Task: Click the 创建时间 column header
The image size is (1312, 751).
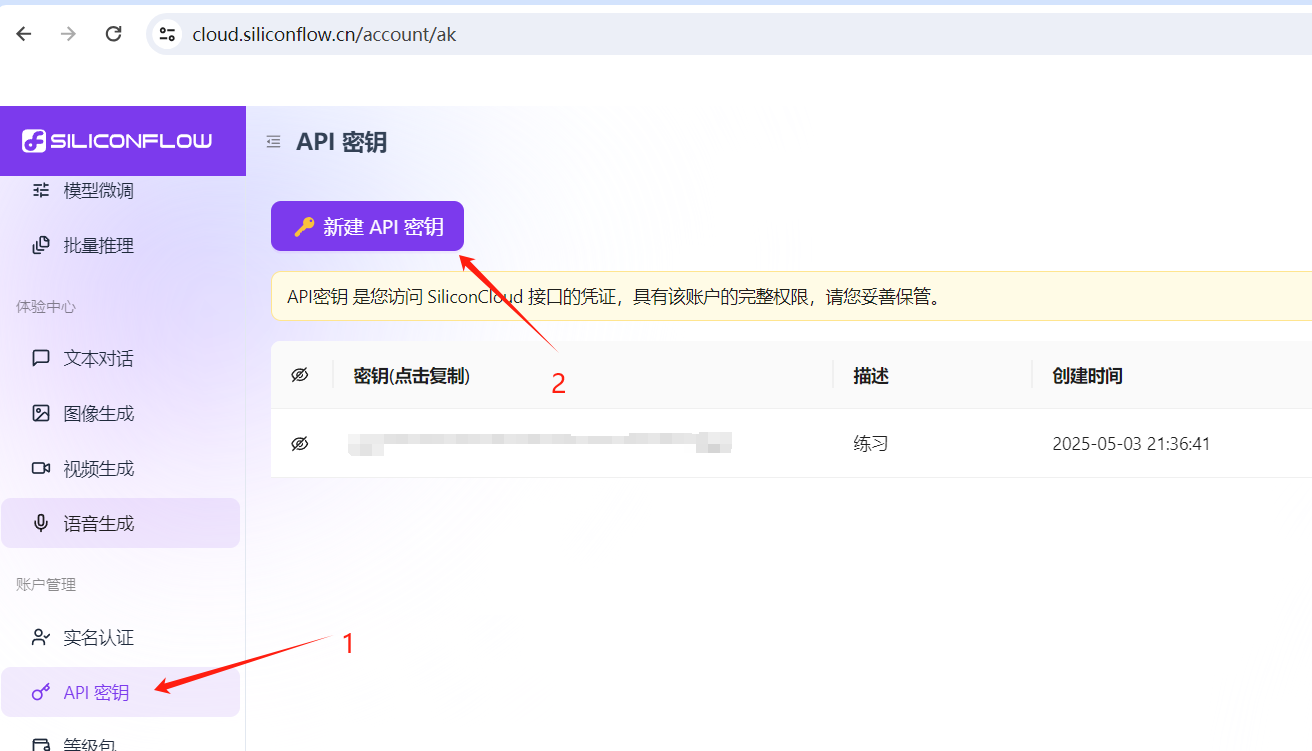Action: pos(1087,376)
